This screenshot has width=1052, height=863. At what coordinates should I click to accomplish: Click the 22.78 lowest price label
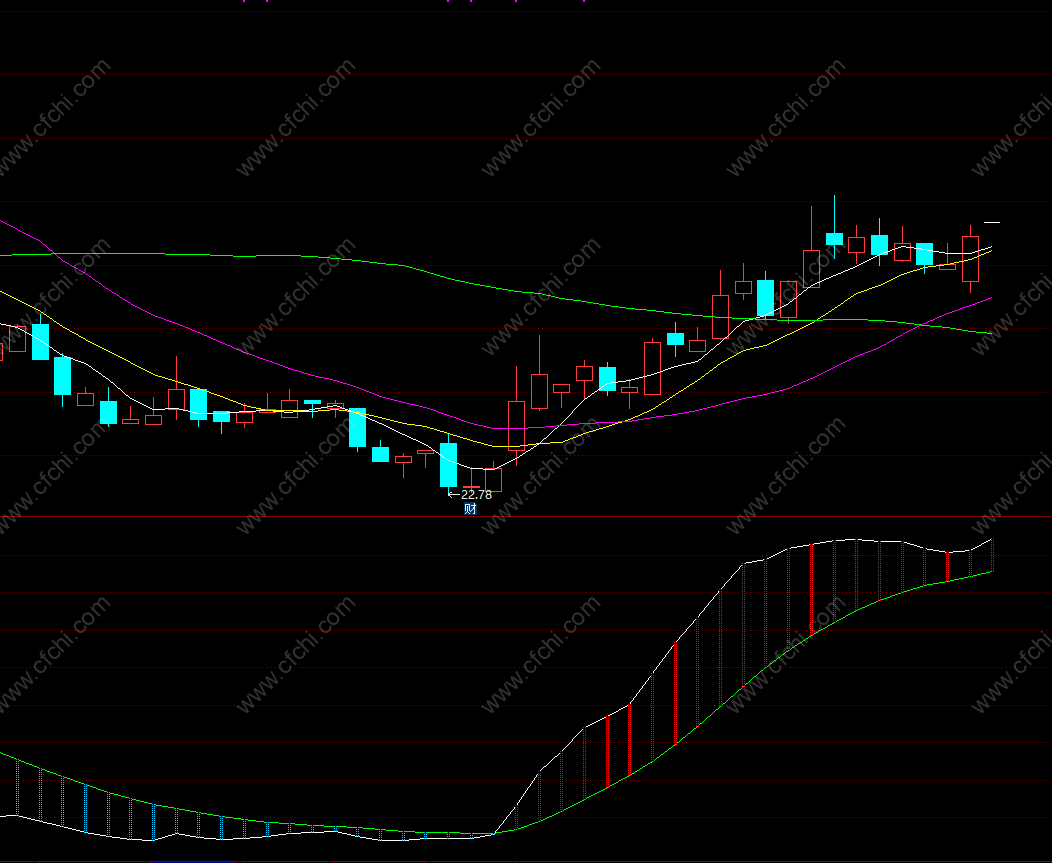point(476,495)
